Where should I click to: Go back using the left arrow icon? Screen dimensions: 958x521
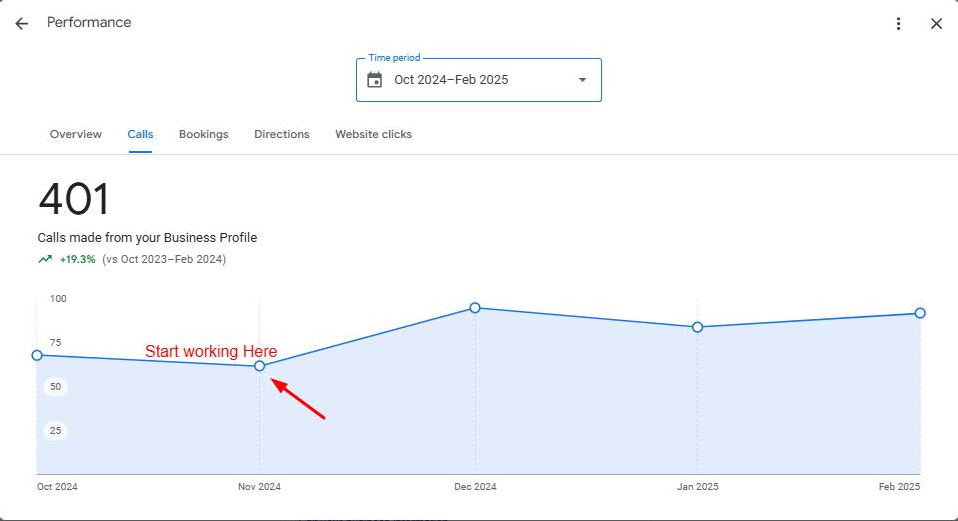pyautogui.click(x=21, y=24)
